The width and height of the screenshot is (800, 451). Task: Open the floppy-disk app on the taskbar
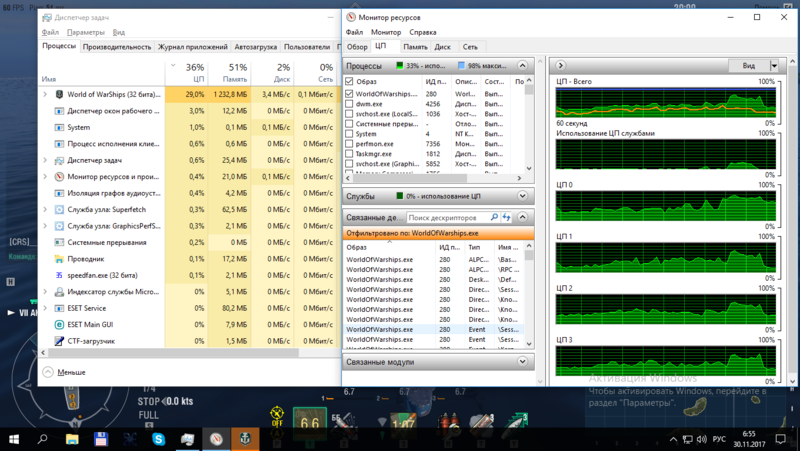coord(101,439)
